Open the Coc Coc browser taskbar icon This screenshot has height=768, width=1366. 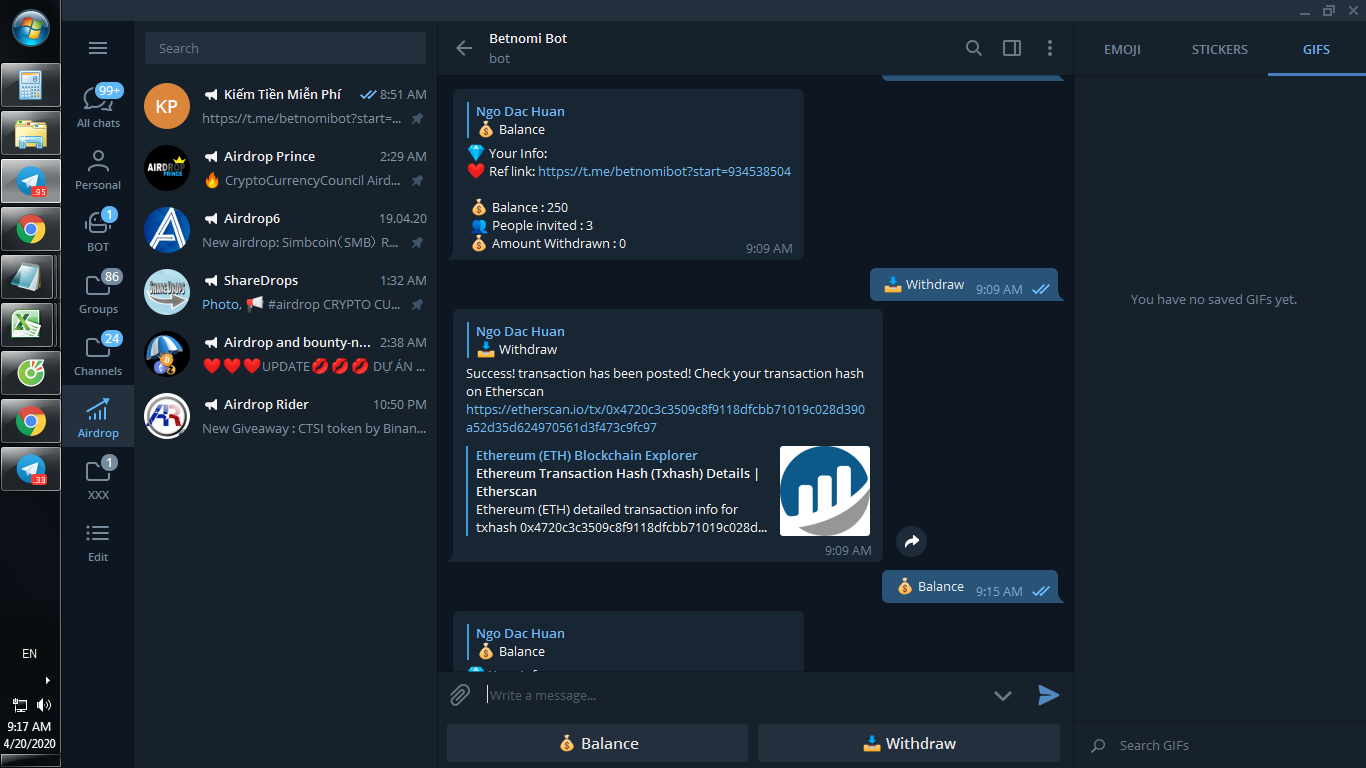tap(30, 373)
